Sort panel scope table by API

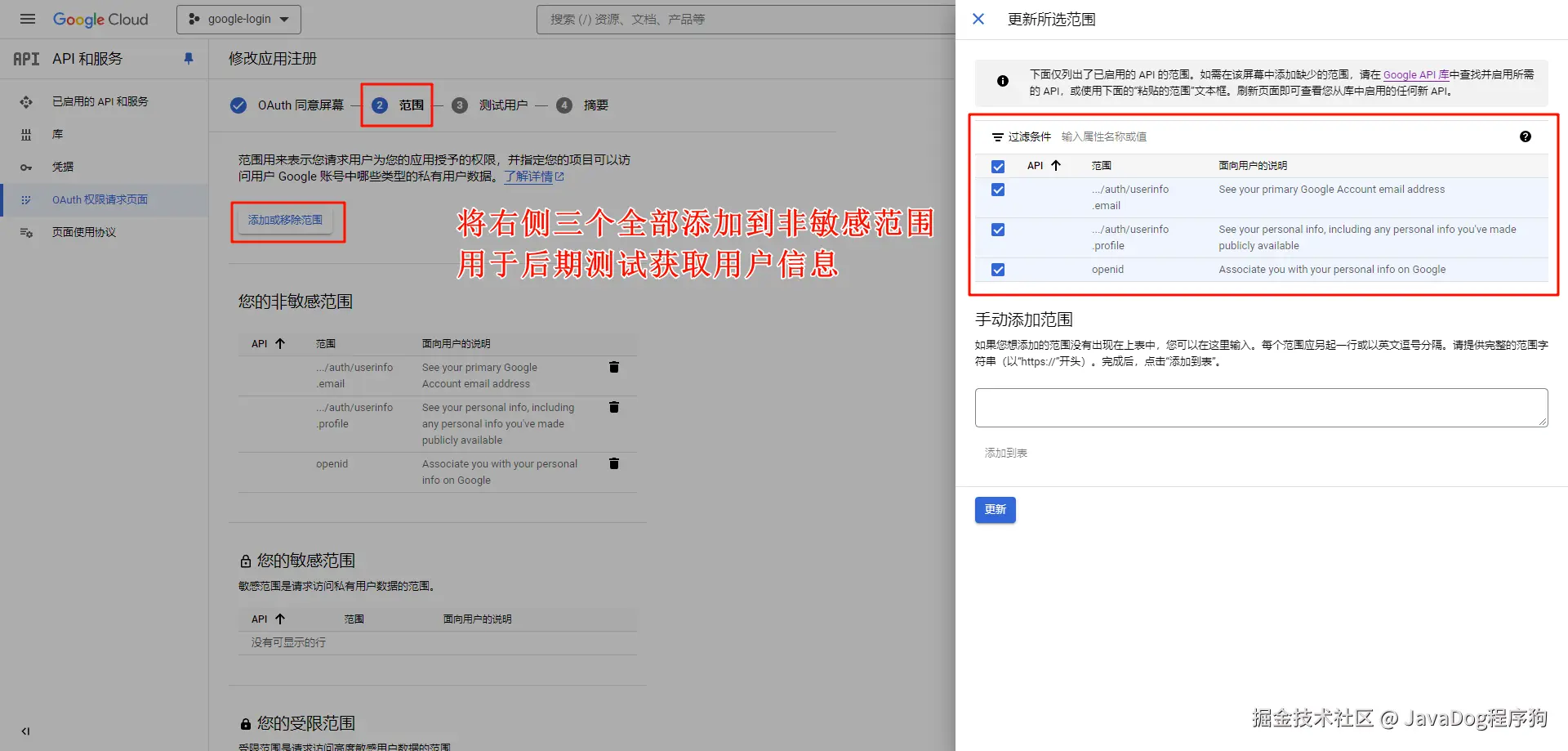pyautogui.click(x=1044, y=166)
